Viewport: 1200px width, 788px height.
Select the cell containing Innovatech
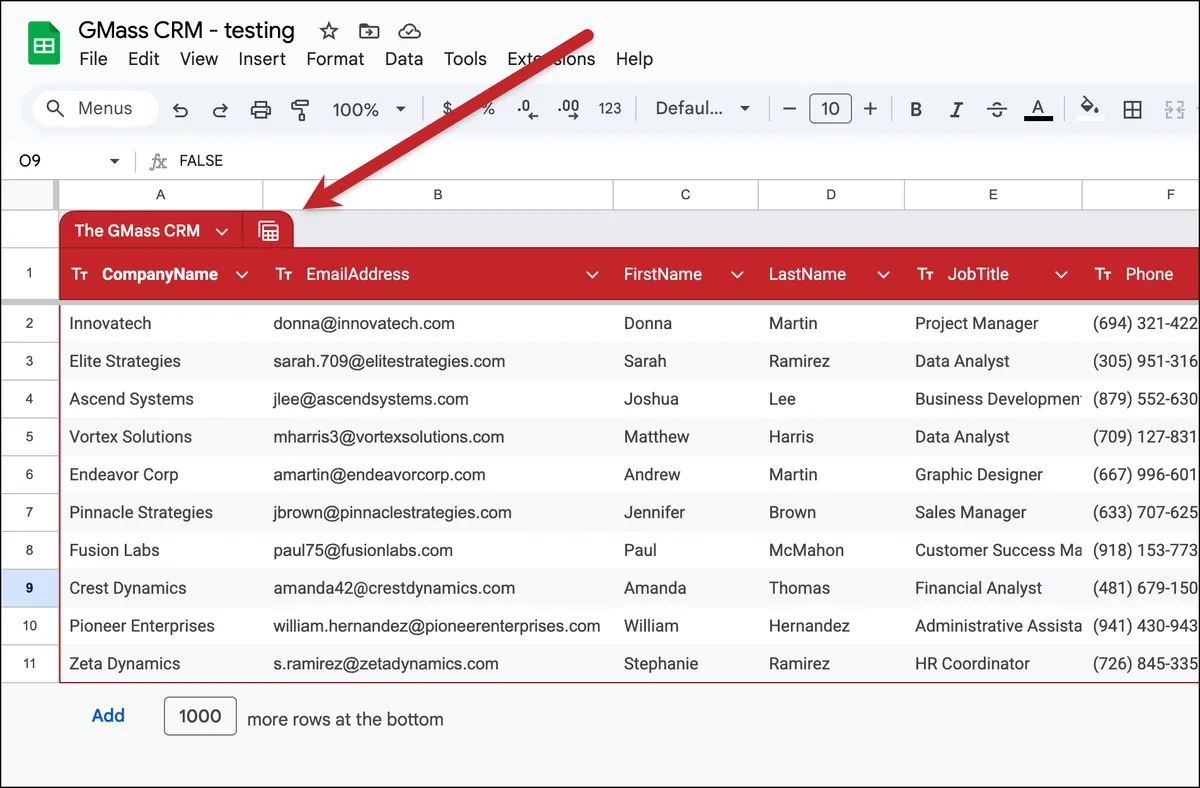coord(161,324)
